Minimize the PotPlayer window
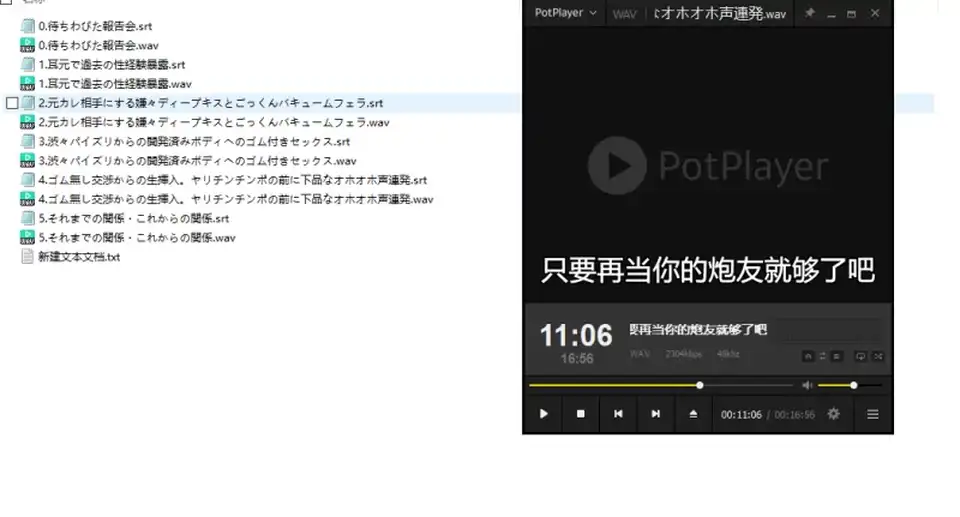 click(x=831, y=14)
